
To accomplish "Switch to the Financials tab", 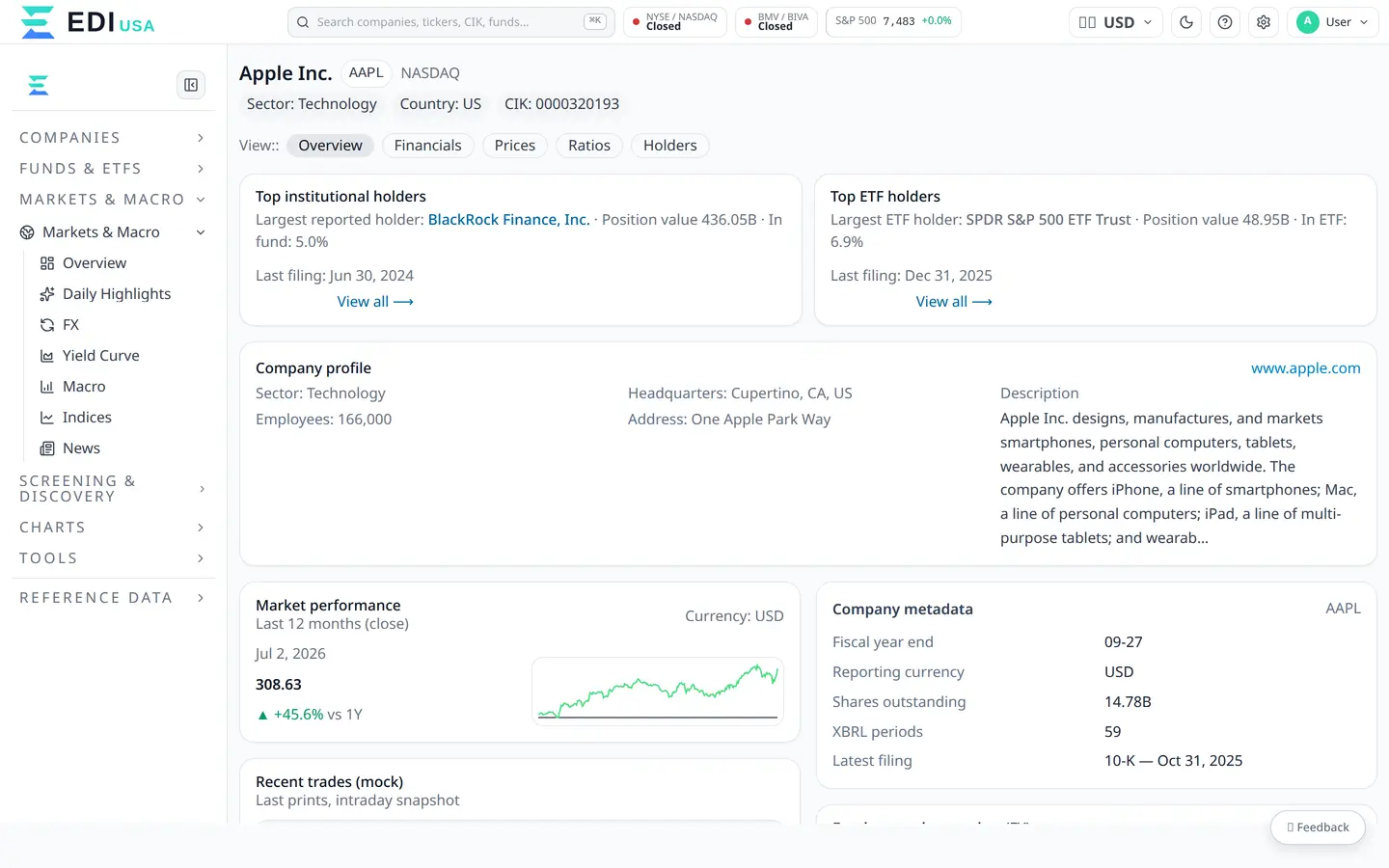I will (428, 146).
